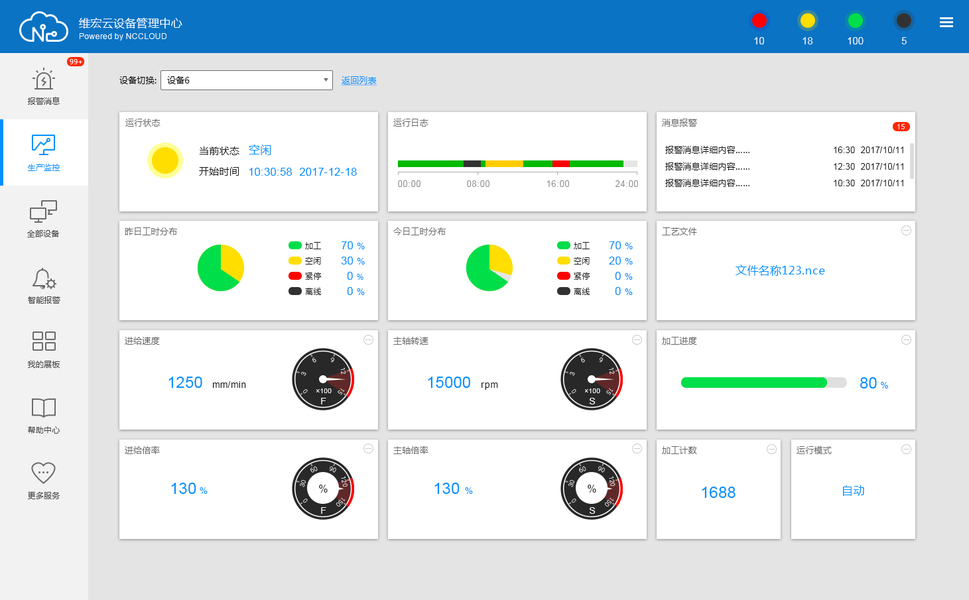Collapse the 加工进度 panel
The height and width of the screenshot is (600, 969).
click(906, 340)
